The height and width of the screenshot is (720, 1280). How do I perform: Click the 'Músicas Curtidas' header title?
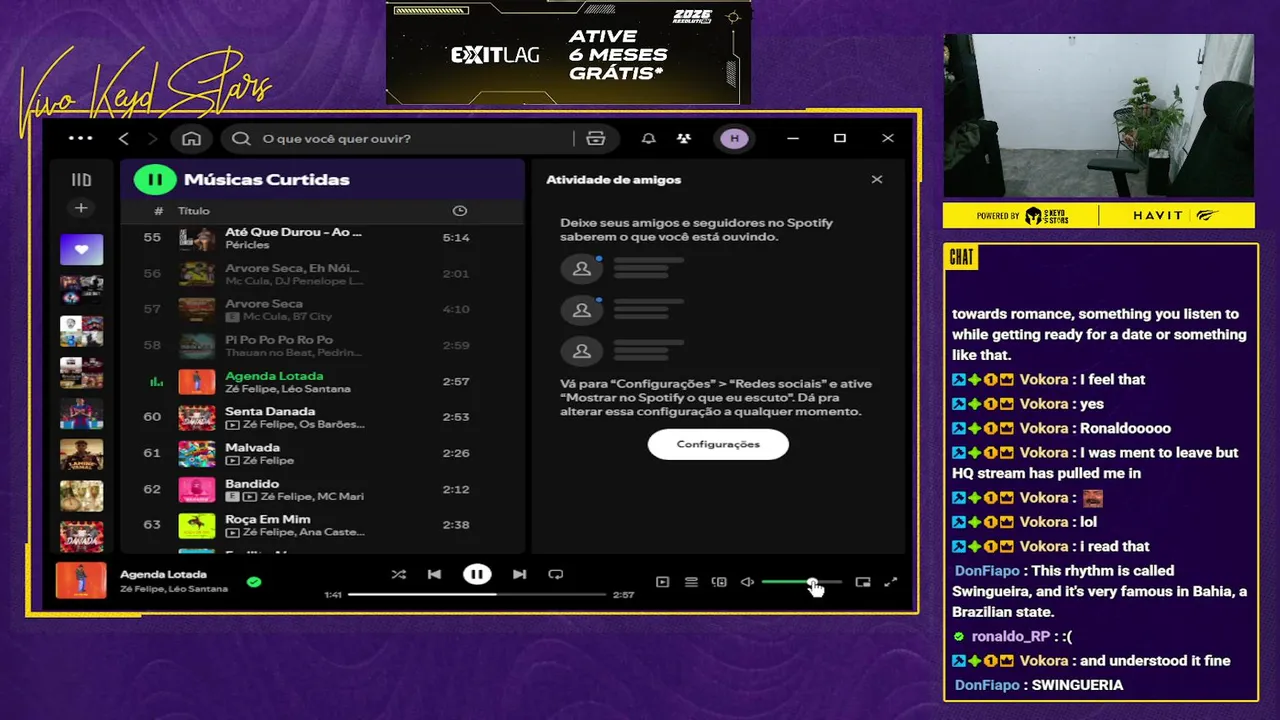[267, 180]
